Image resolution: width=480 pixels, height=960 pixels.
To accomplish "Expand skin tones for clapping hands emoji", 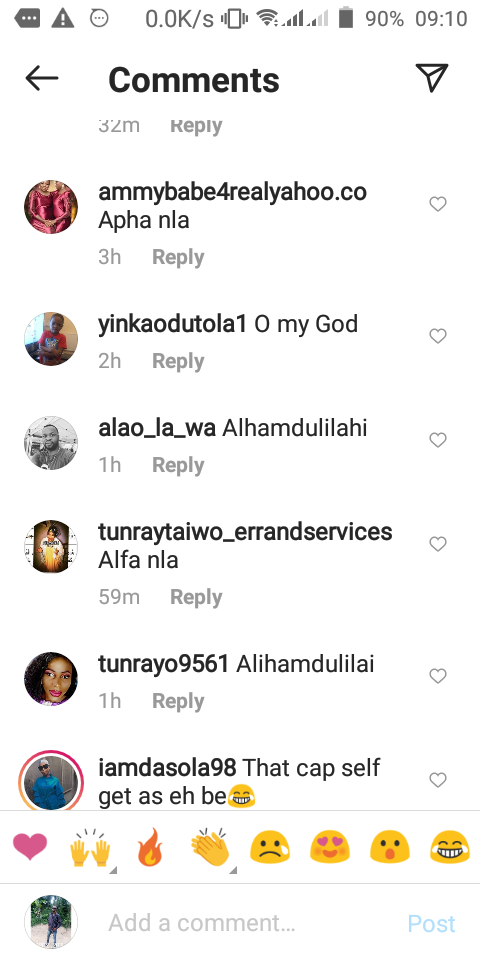I will point(233,870).
